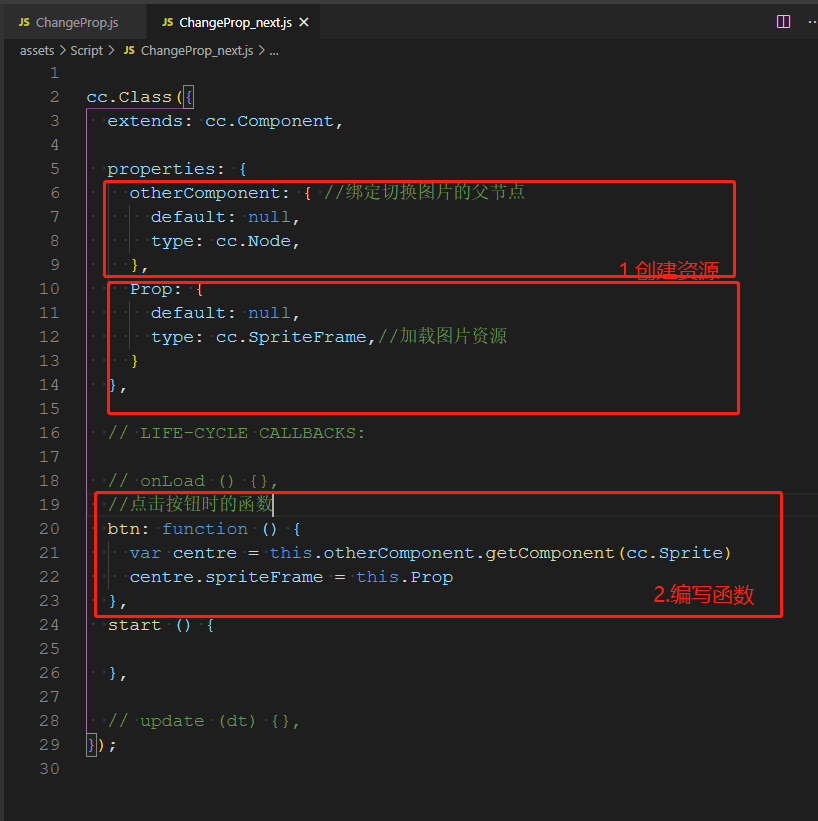Click the cc.Class text on line 2

129,97
